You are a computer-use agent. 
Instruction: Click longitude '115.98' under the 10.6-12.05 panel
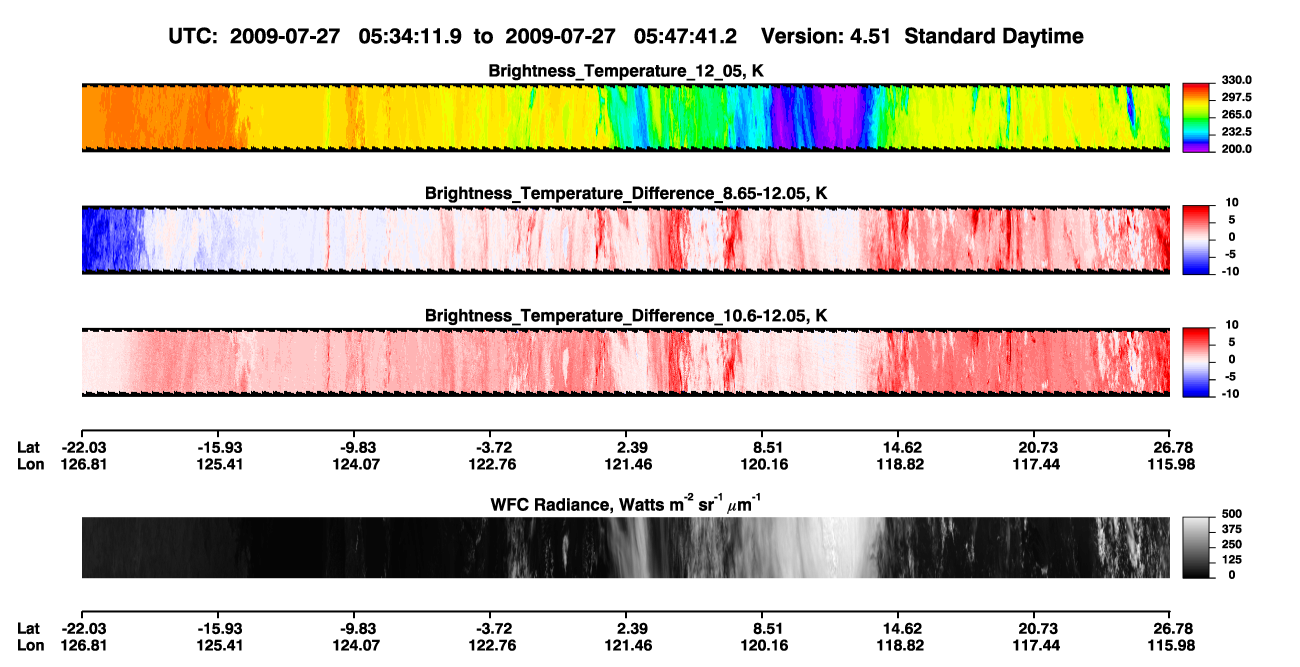coord(1170,464)
